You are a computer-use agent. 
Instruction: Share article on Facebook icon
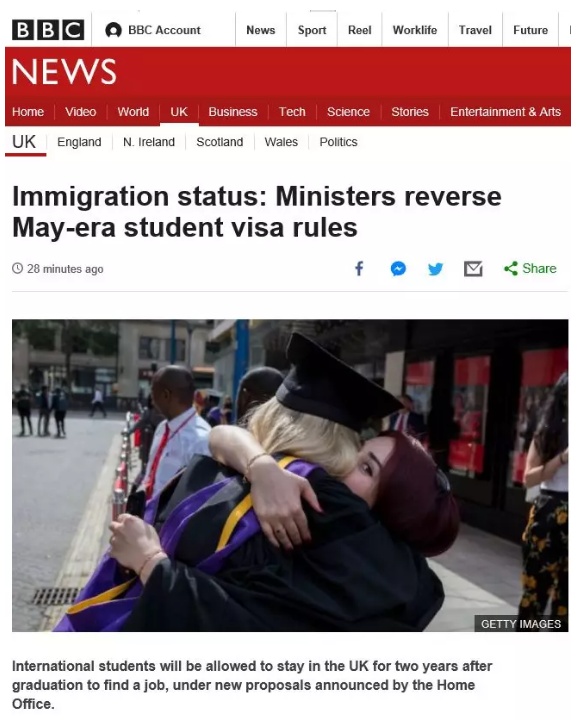tap(359, 269)
